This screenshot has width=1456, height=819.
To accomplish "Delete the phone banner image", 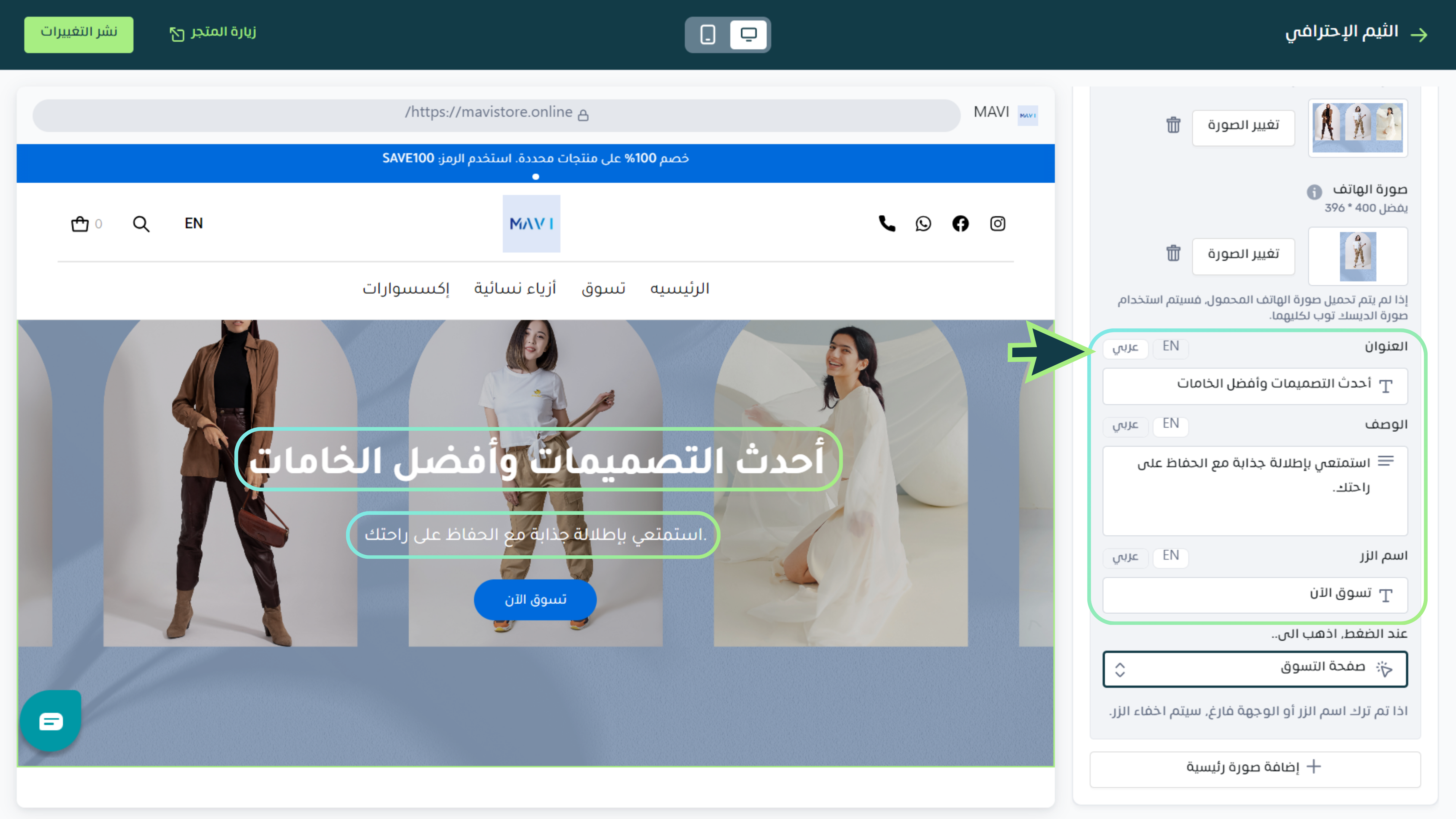I will (1173, 254).
